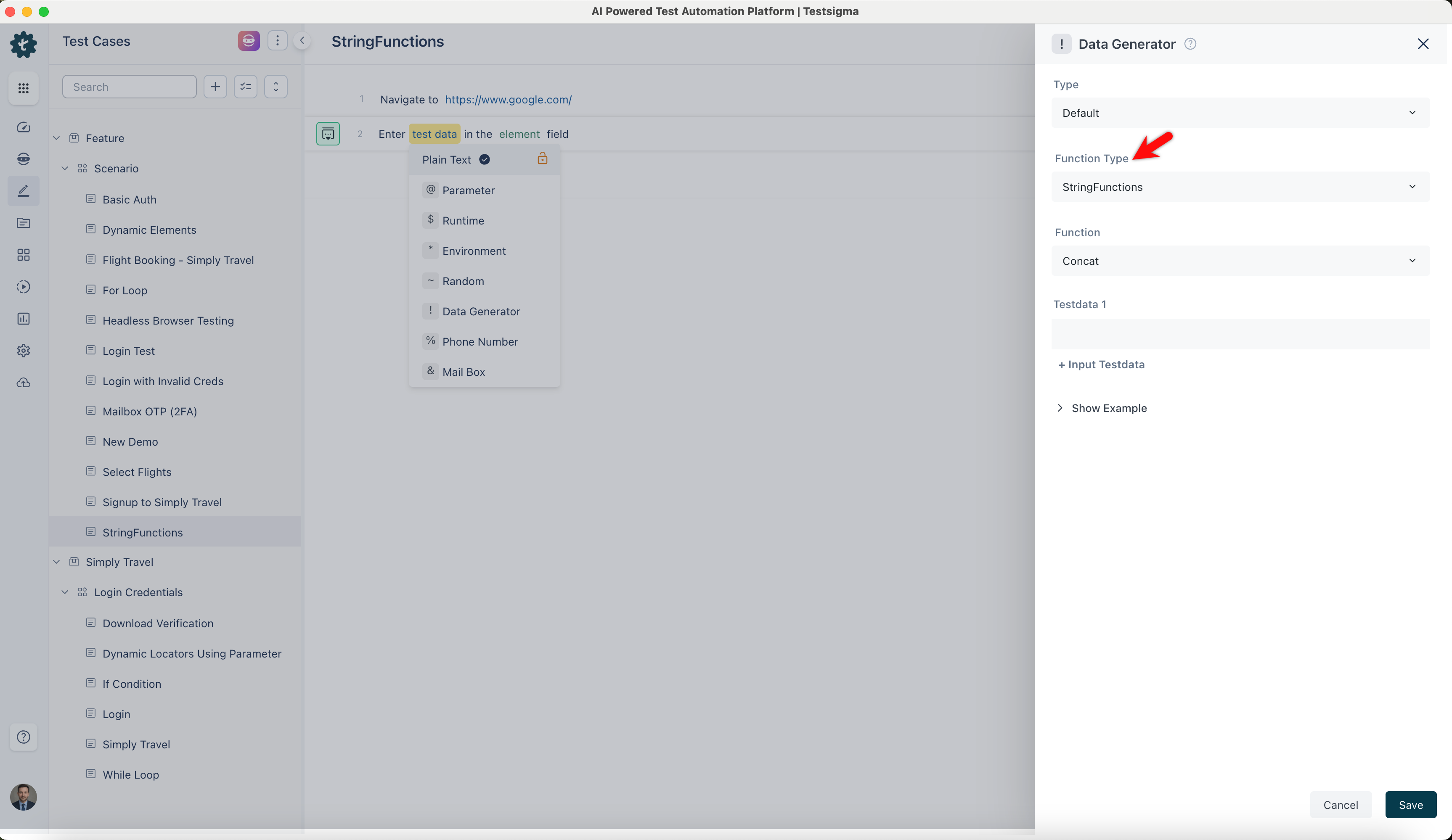The height and width of the screenshot is (840, 1452).
Task: Collapse the Login Credentials node
Action: (65, 592)
